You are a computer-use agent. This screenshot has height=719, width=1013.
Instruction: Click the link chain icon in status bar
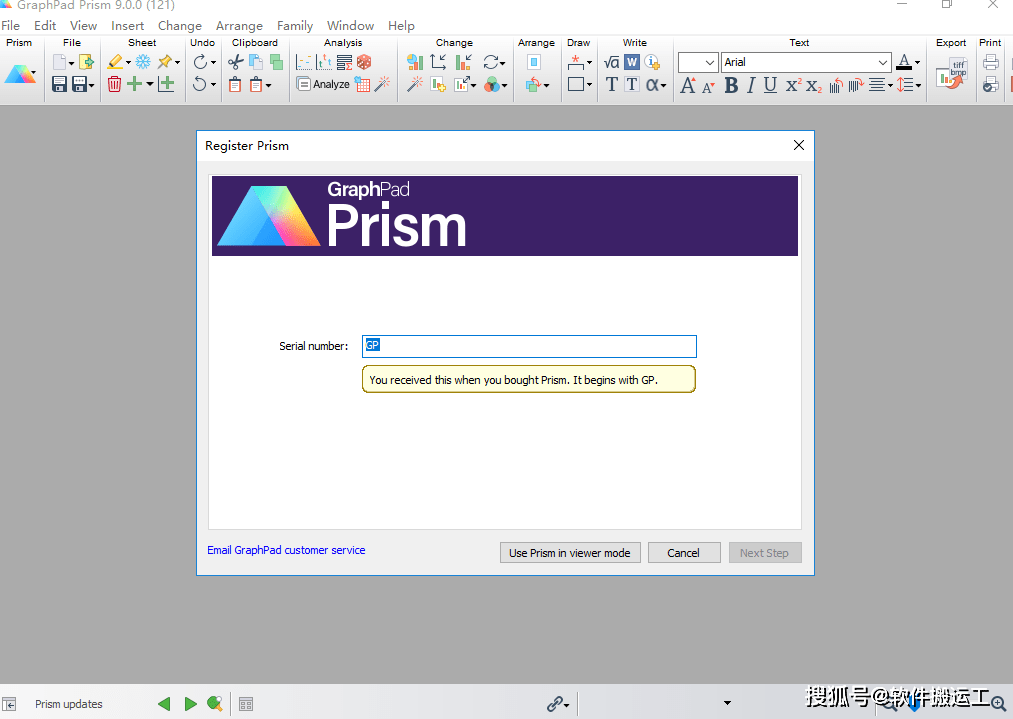click(555, 703)
